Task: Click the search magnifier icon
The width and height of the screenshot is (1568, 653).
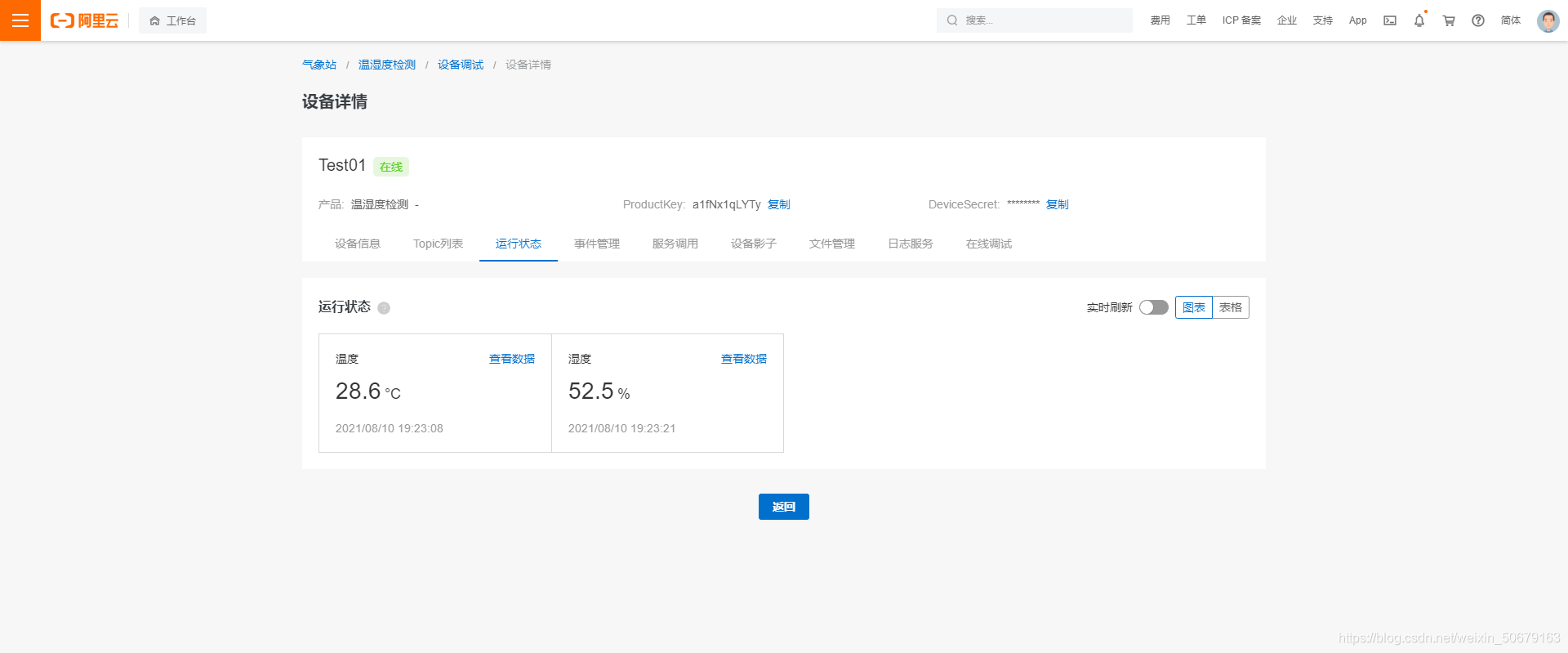Action: point(952,20)
